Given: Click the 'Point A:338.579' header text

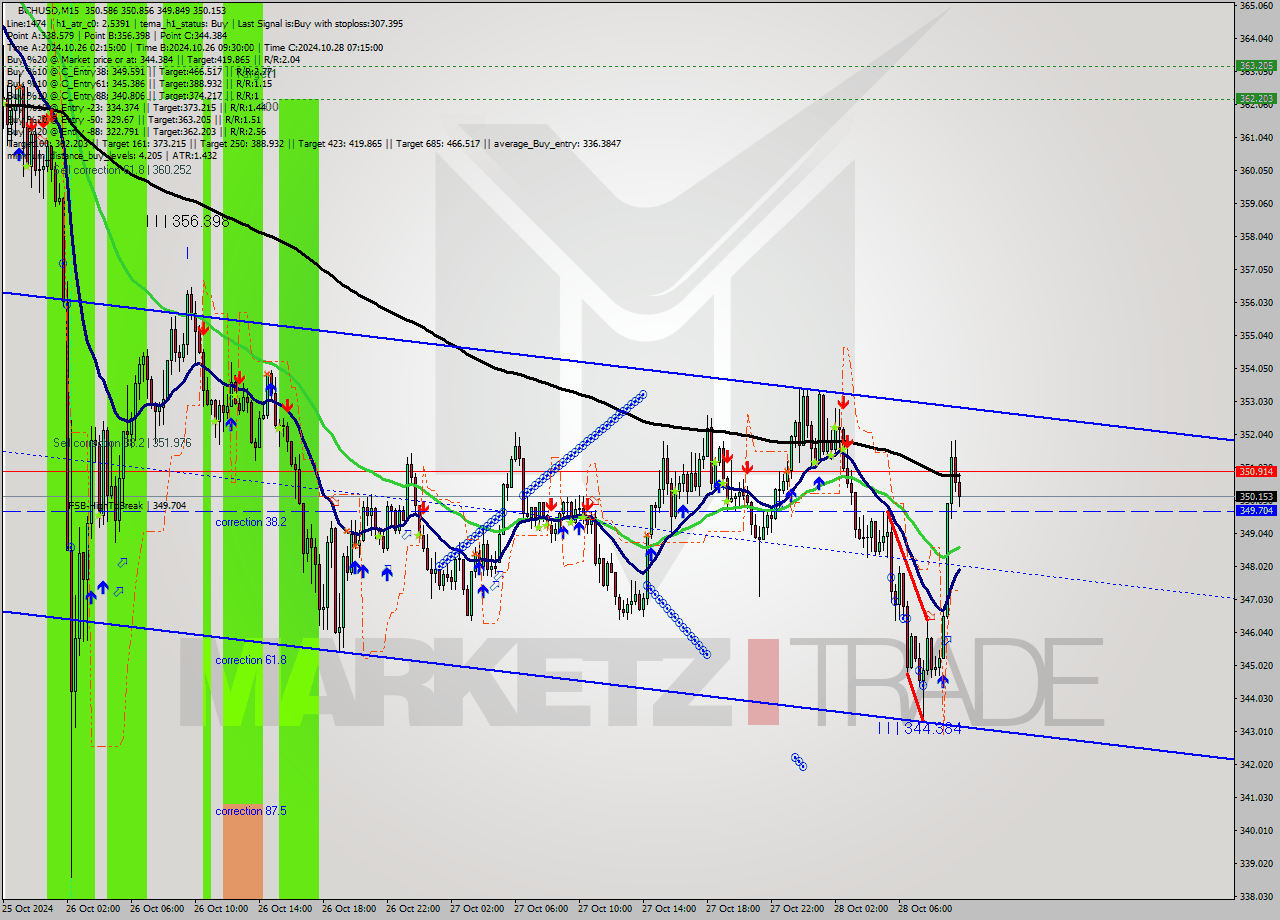Looking at the screenshot, I should pyautogui.click(x=40, y=35).
